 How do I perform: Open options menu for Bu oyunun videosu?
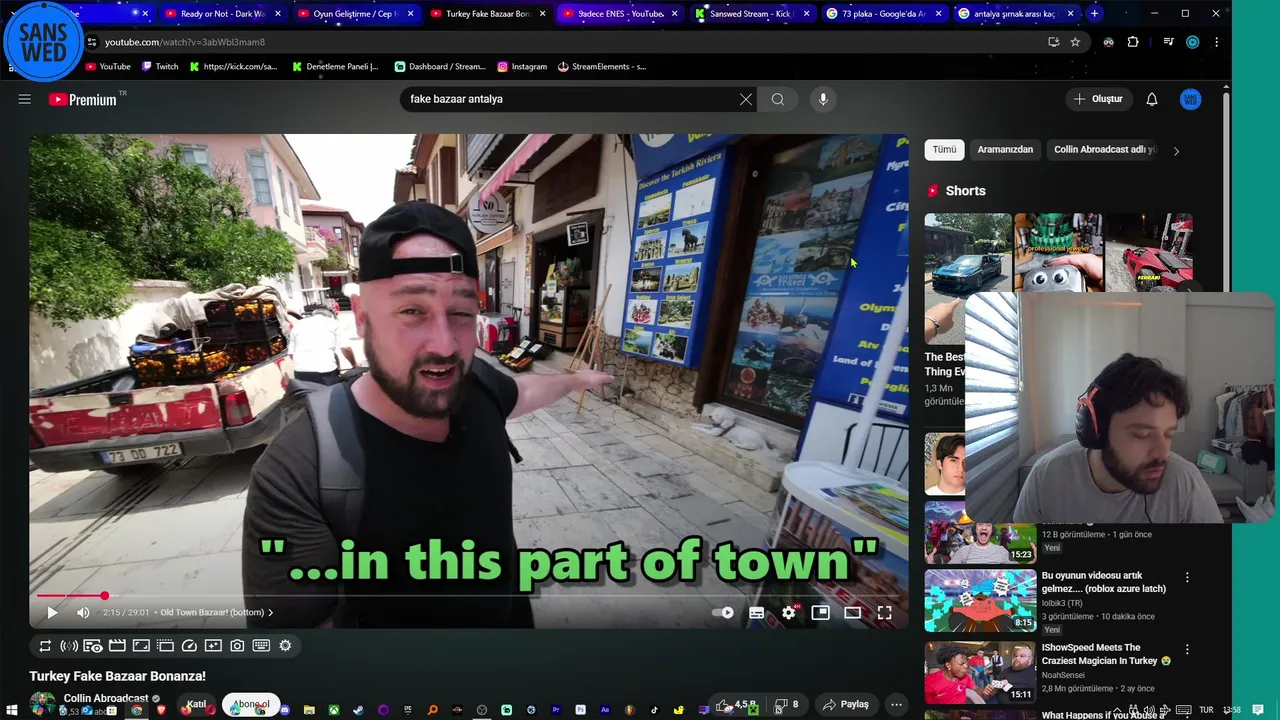coord(1187,578)
